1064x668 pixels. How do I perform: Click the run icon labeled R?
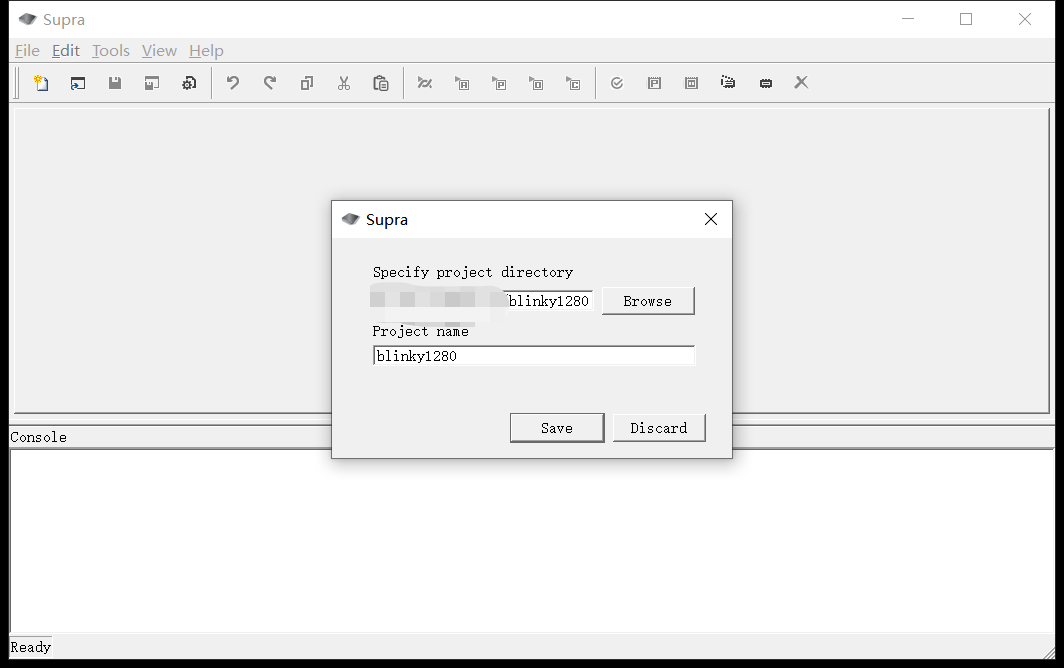(x=462, y=83)
